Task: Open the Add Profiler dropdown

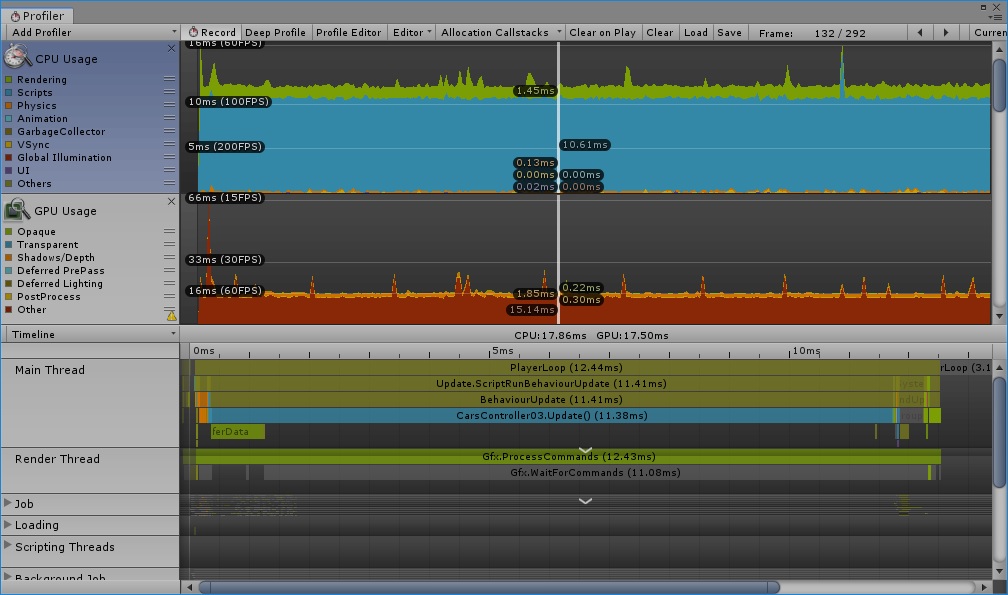Action: [90, 32]
